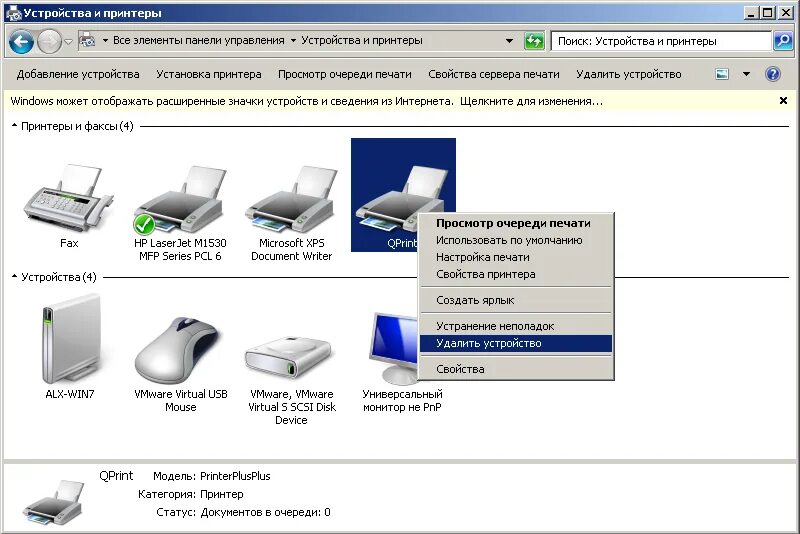Choose 'Просмотр очереди печати' in context menu

[516, 223]
